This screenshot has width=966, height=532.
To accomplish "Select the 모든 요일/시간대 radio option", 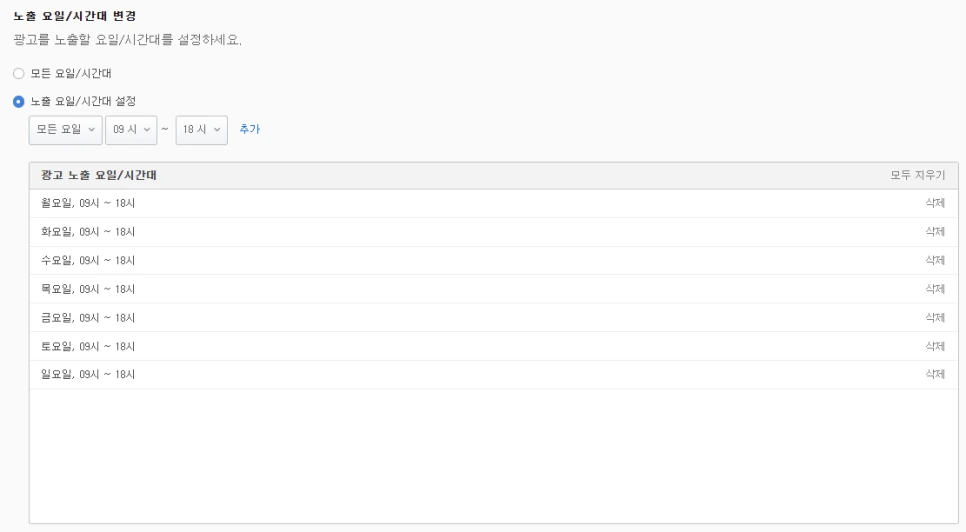I will 18,73.
